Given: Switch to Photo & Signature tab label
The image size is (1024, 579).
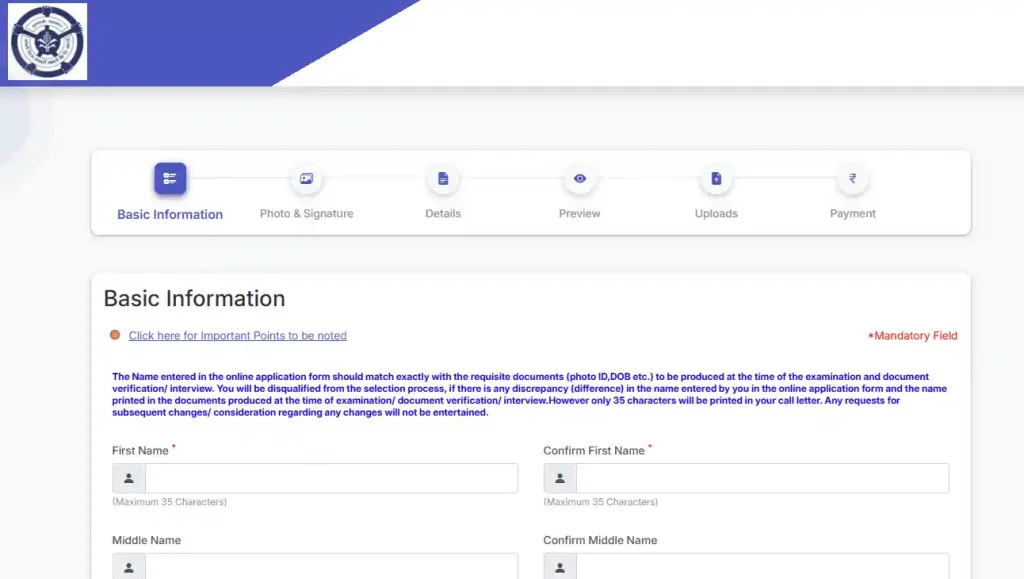Looking at the screenshot, I should (x=306, y=213).
